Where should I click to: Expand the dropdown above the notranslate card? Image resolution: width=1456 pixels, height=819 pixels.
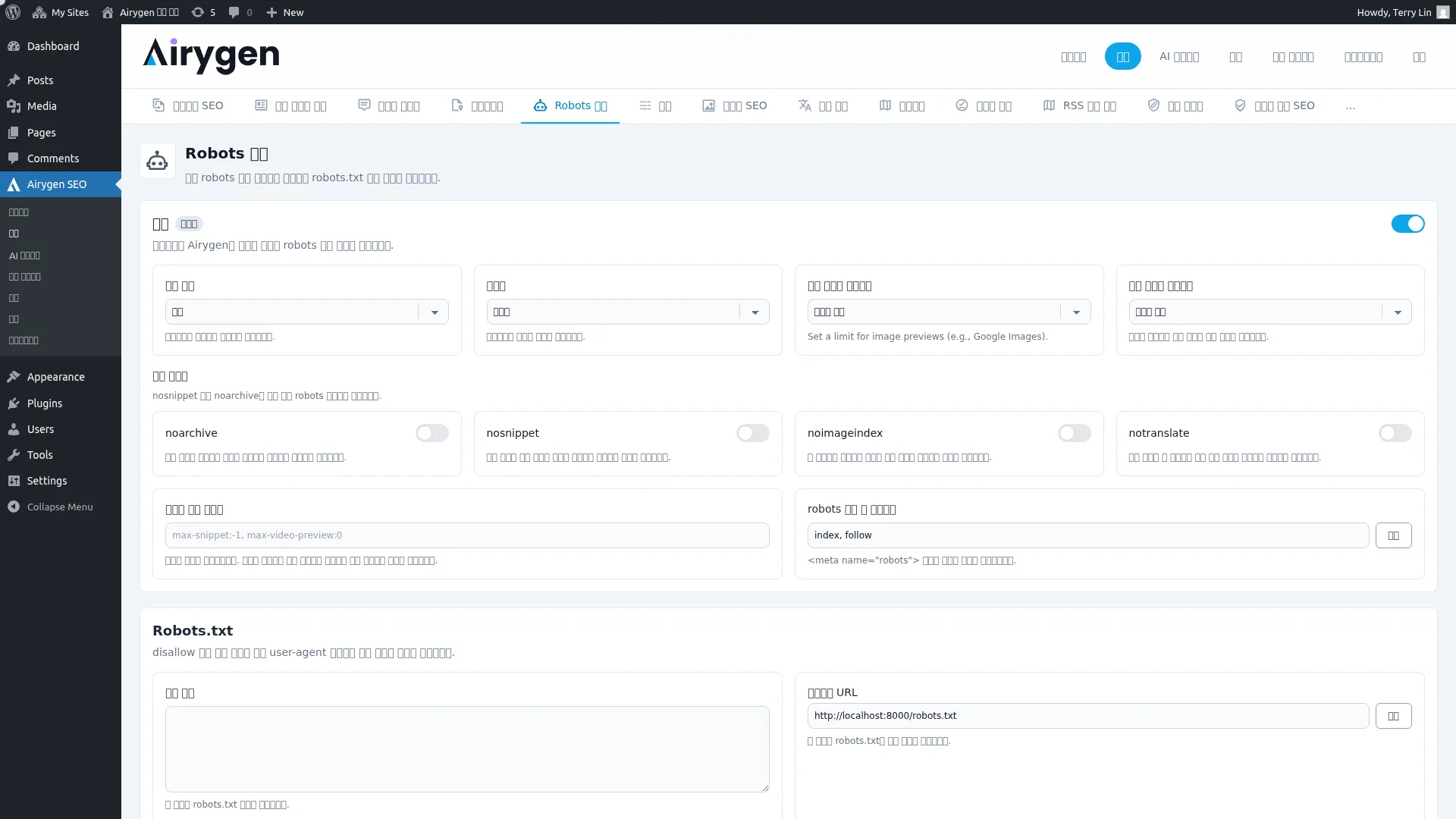(x=1270, y=312)
